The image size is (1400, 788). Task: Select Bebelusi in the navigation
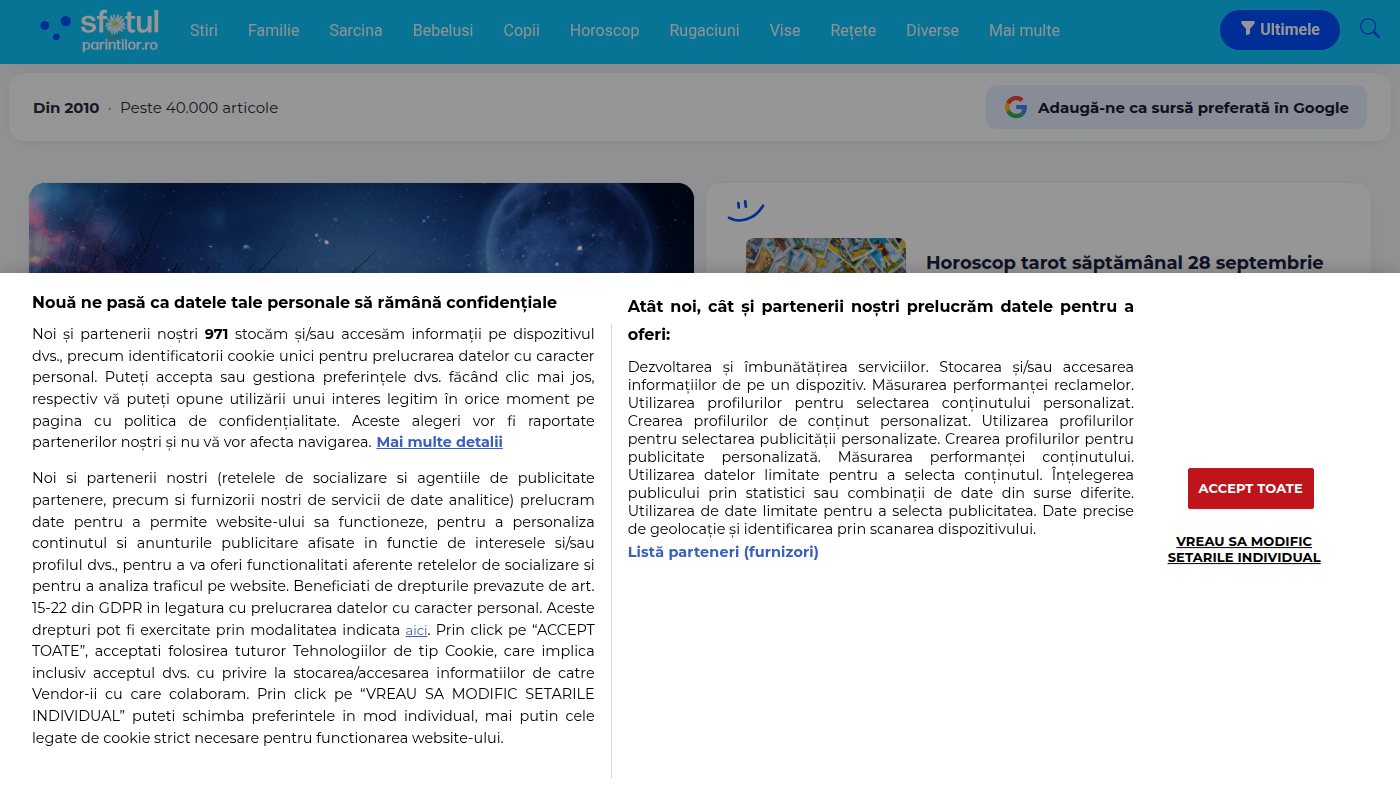coord(443,31)
